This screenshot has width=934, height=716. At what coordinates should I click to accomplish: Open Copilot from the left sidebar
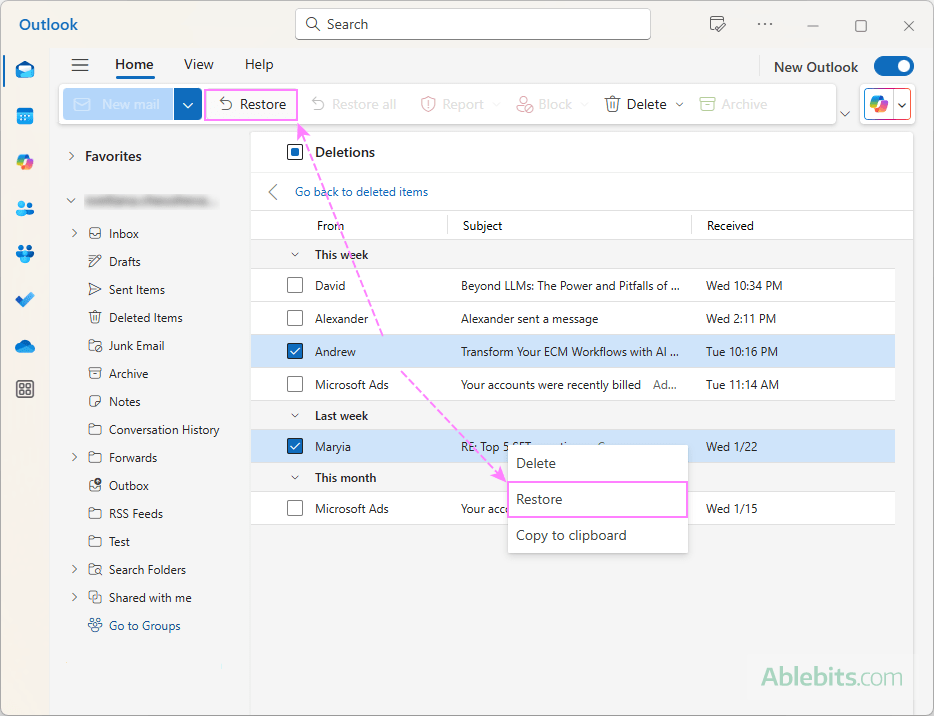25,162
